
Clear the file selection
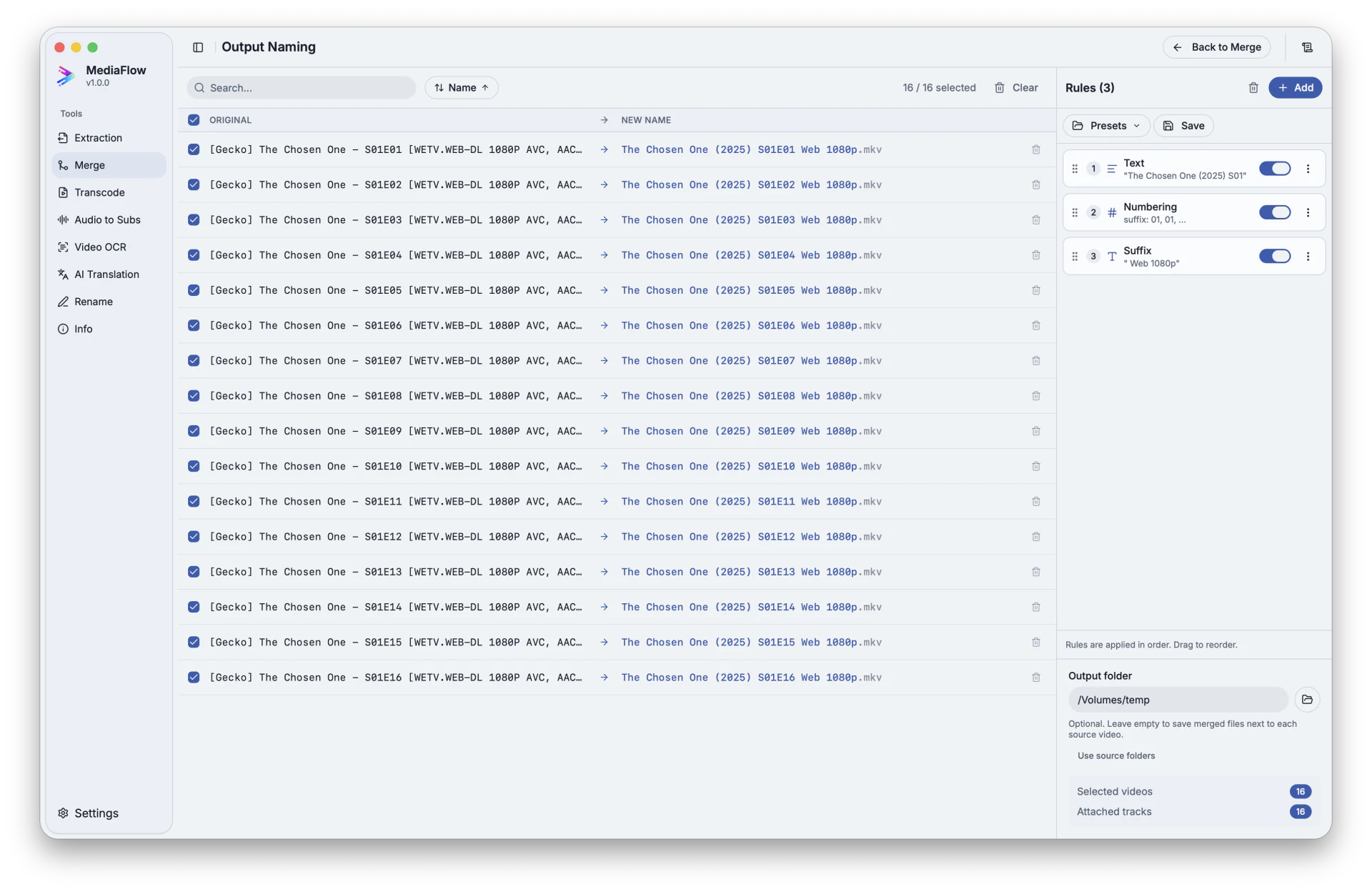1016,88
